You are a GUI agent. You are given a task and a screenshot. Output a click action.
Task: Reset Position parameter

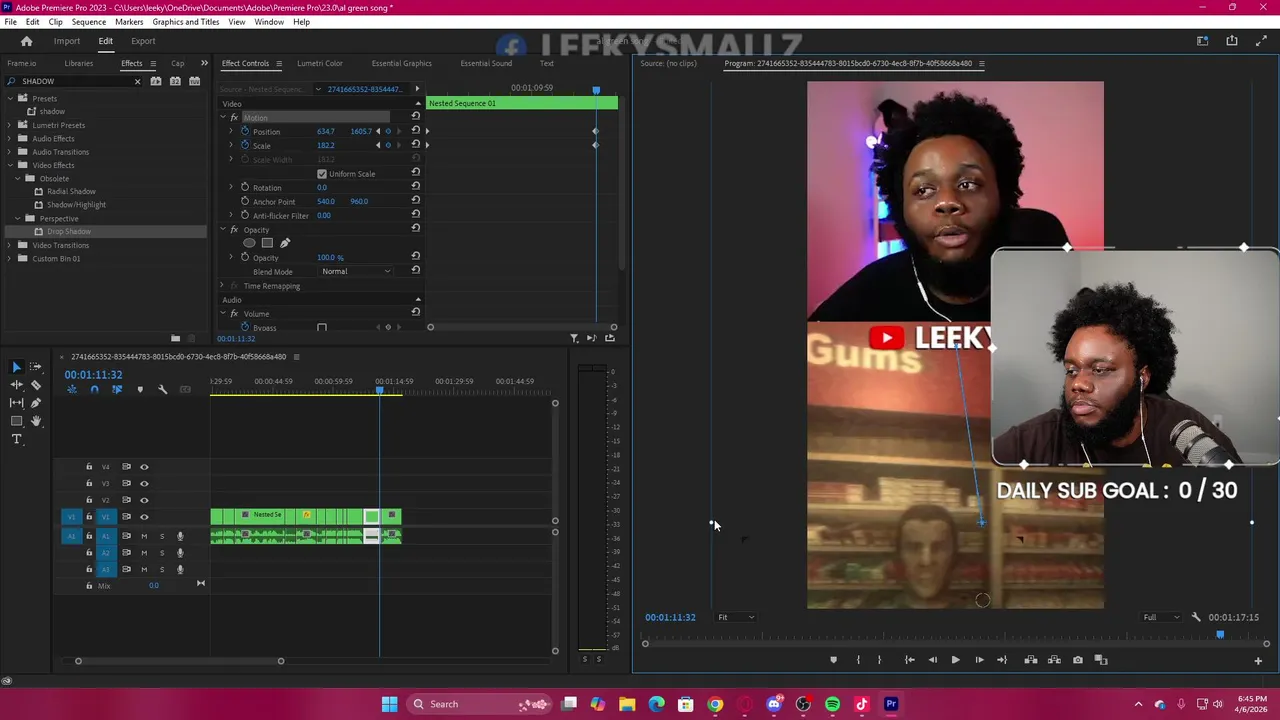click(415, 131)
